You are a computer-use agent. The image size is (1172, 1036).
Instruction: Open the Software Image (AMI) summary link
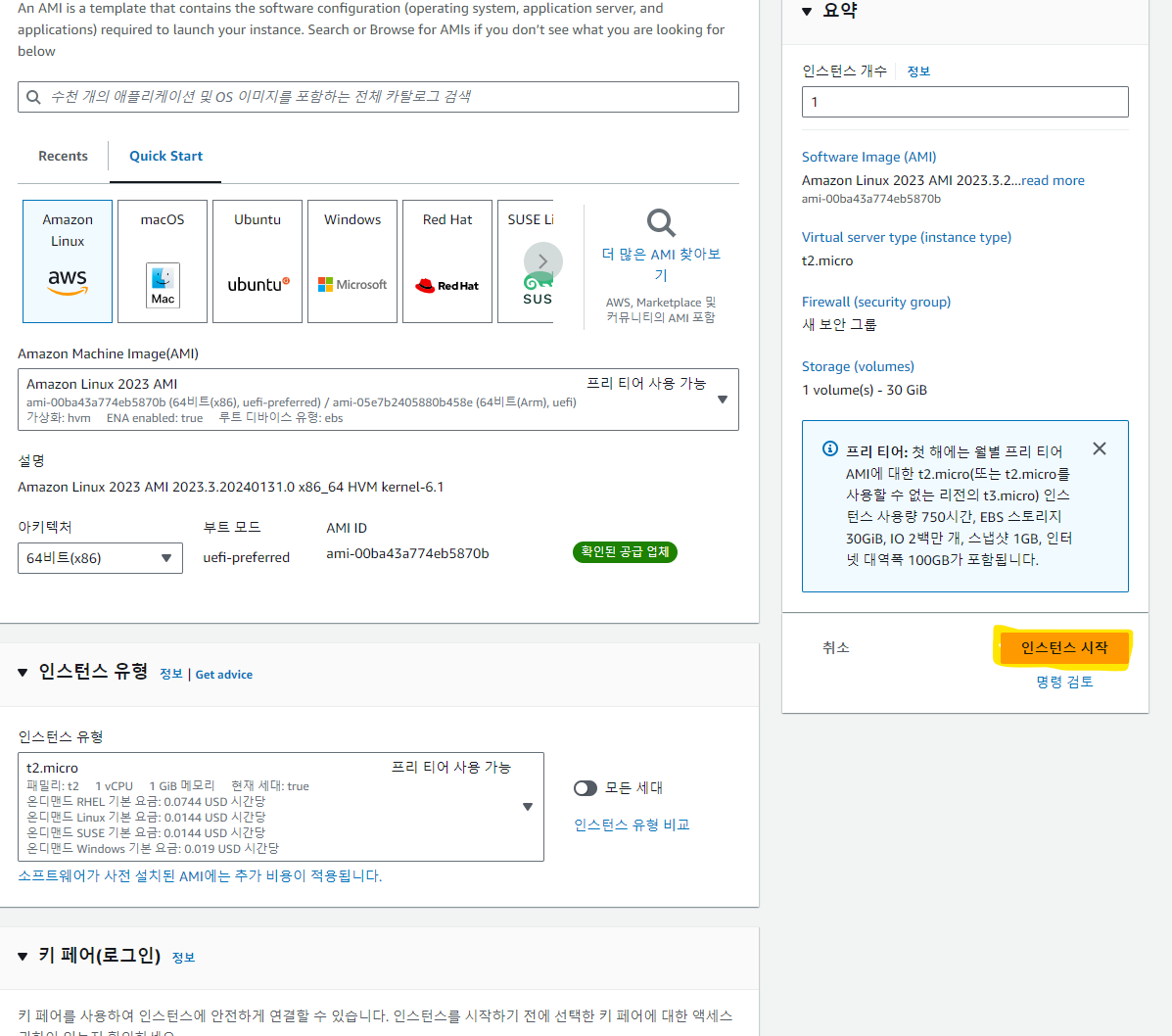[868, 157]
